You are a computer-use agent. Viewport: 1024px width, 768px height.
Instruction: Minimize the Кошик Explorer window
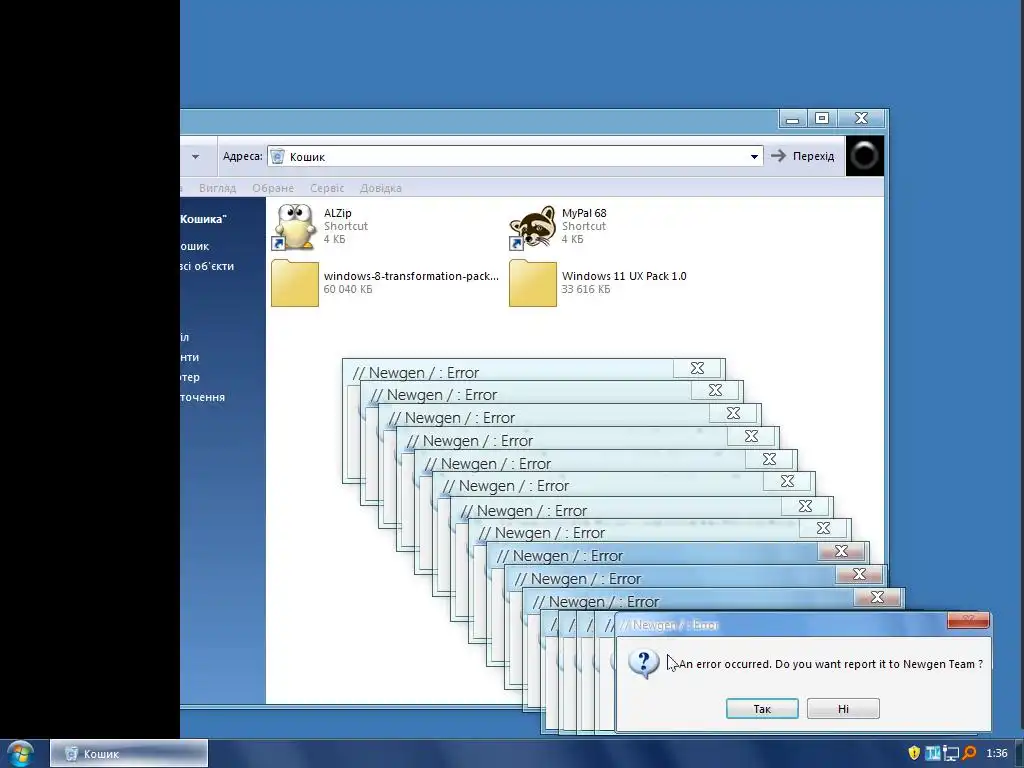coord(793,118)
